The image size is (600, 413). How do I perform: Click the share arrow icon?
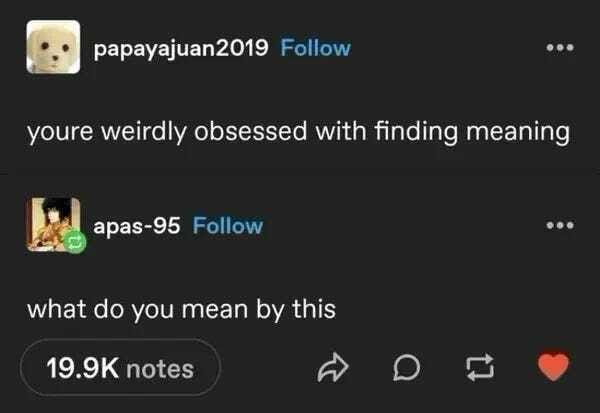coord(333,367)
